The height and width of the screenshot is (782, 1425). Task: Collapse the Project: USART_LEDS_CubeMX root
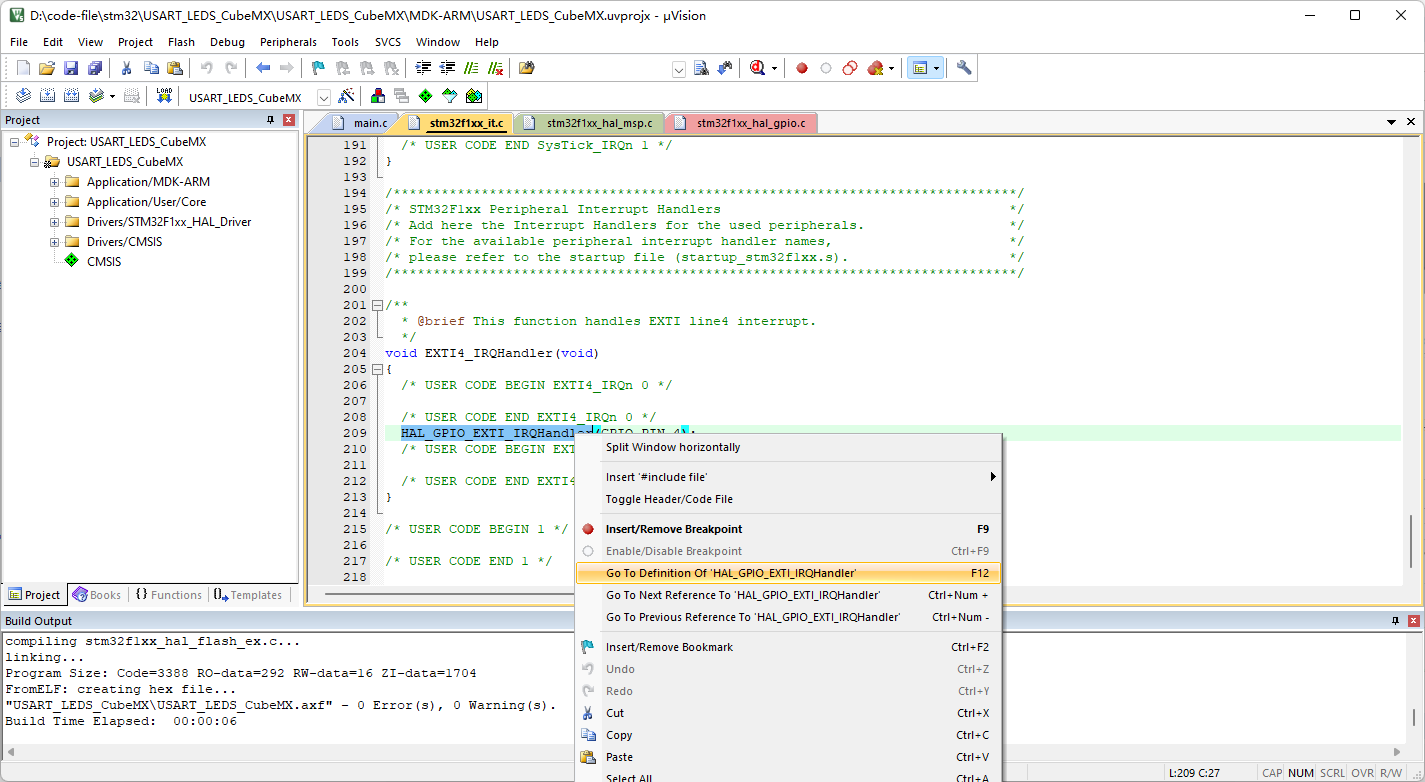pyautogui.click(x=15, y=142)
